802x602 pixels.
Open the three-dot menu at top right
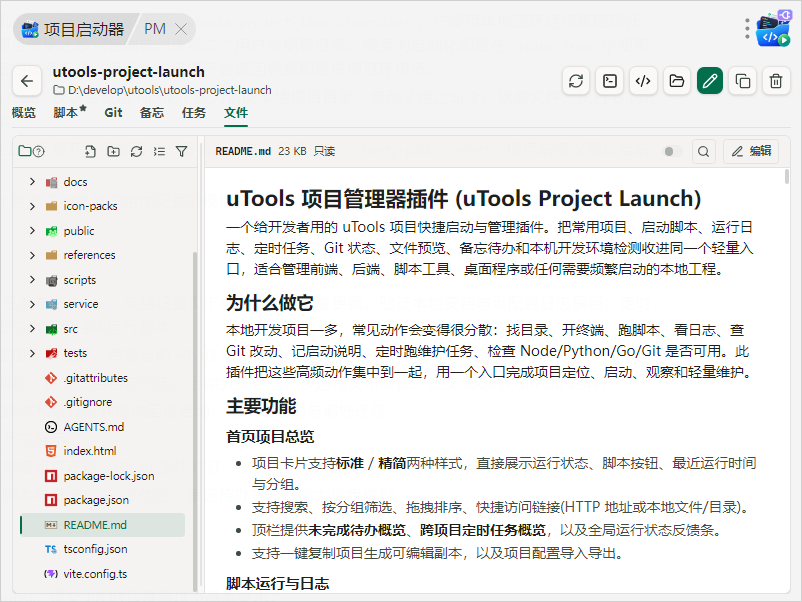[747, 29]
